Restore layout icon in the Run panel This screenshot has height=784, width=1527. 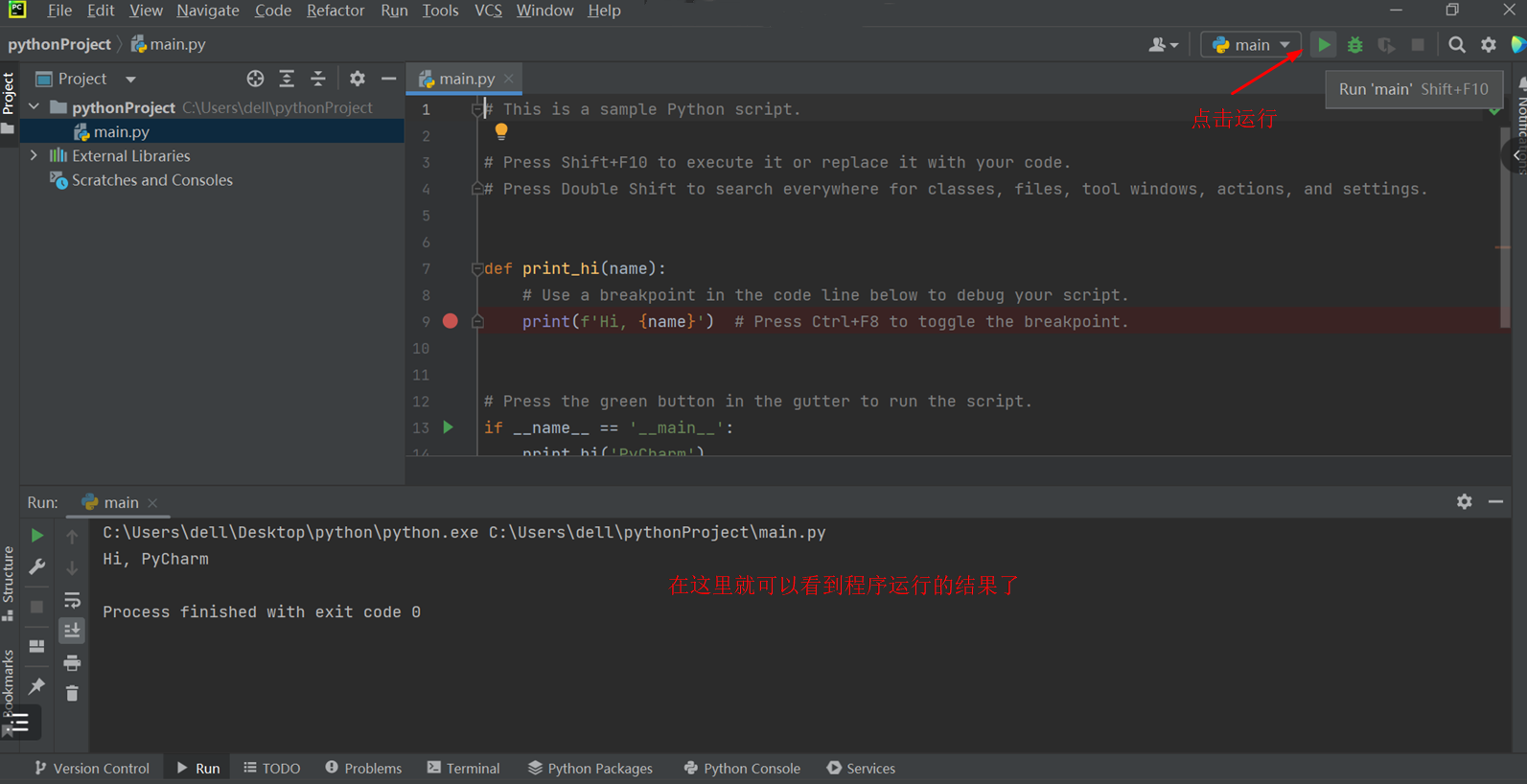(x=36, y=646)
